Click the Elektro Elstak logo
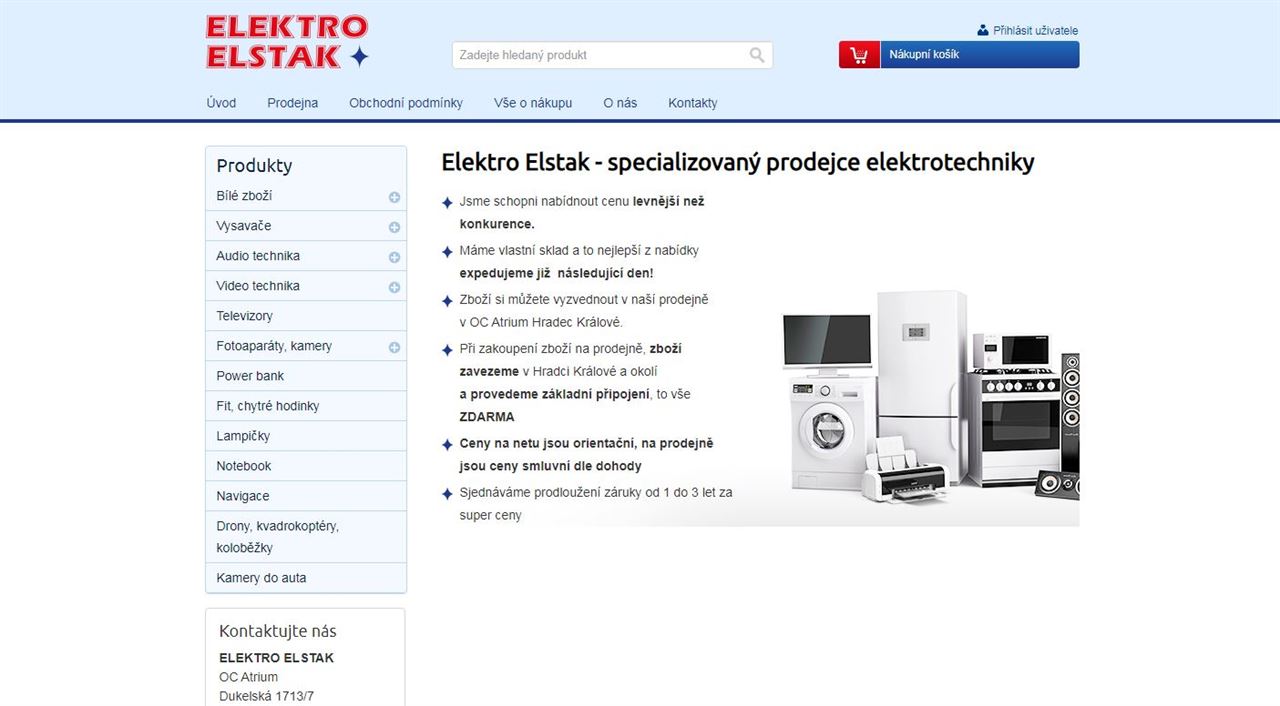Viewport: 1280px width, 706px height. [x=288, y=42]
